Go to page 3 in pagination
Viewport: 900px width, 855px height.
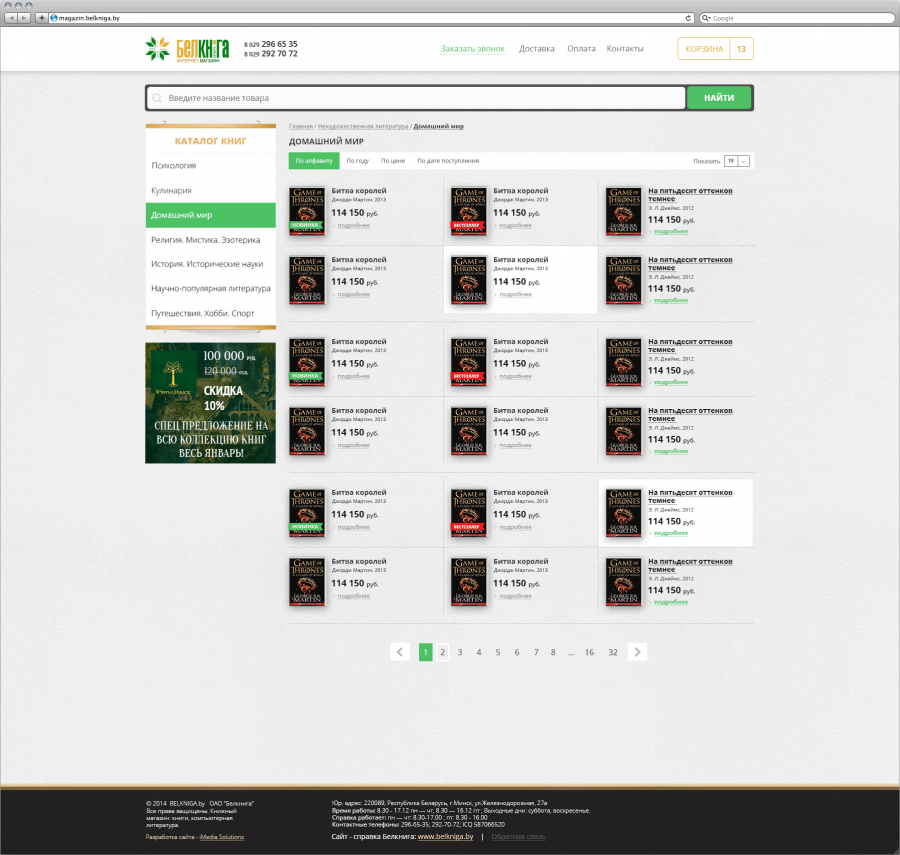460,652
